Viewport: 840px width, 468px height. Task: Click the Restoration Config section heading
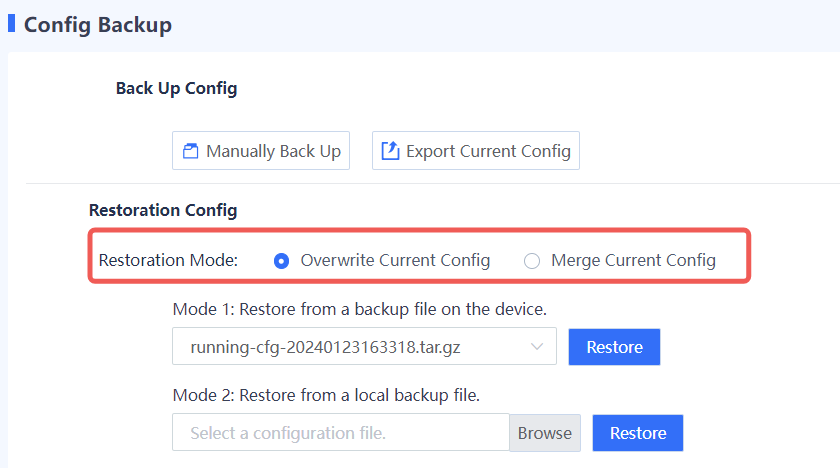coord(163,210)
